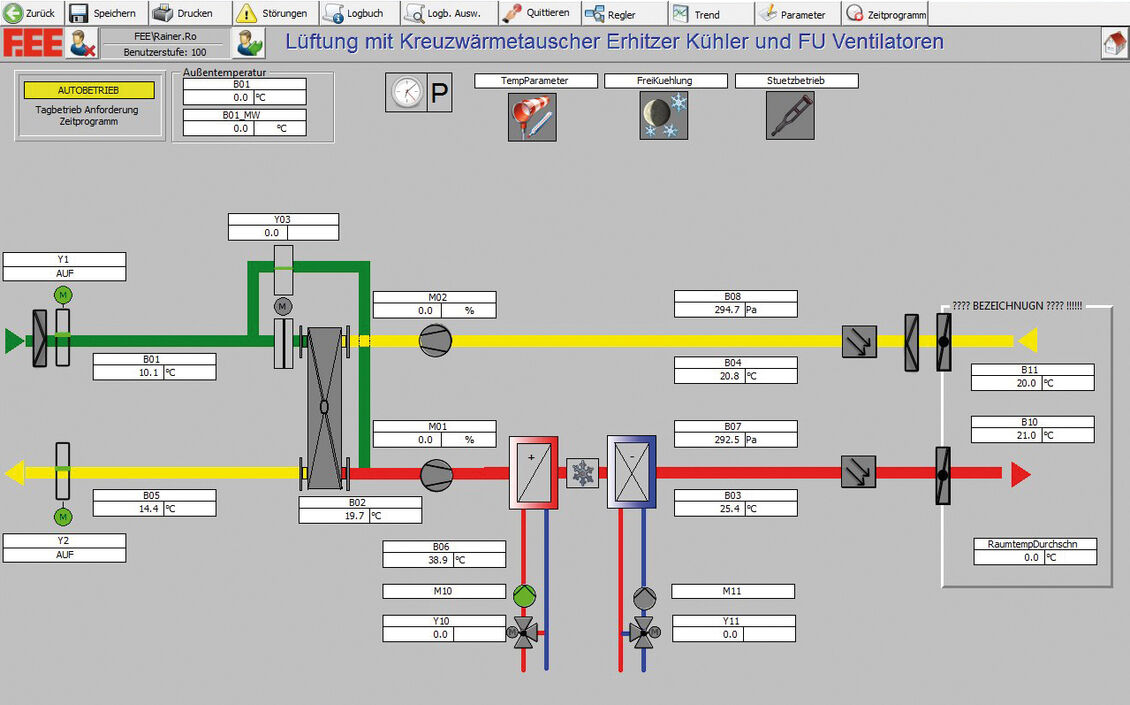Click the frost protection snowflake icon
Image resolution: width=1130 pixels, height=705 pixels.
coord(582,474)
